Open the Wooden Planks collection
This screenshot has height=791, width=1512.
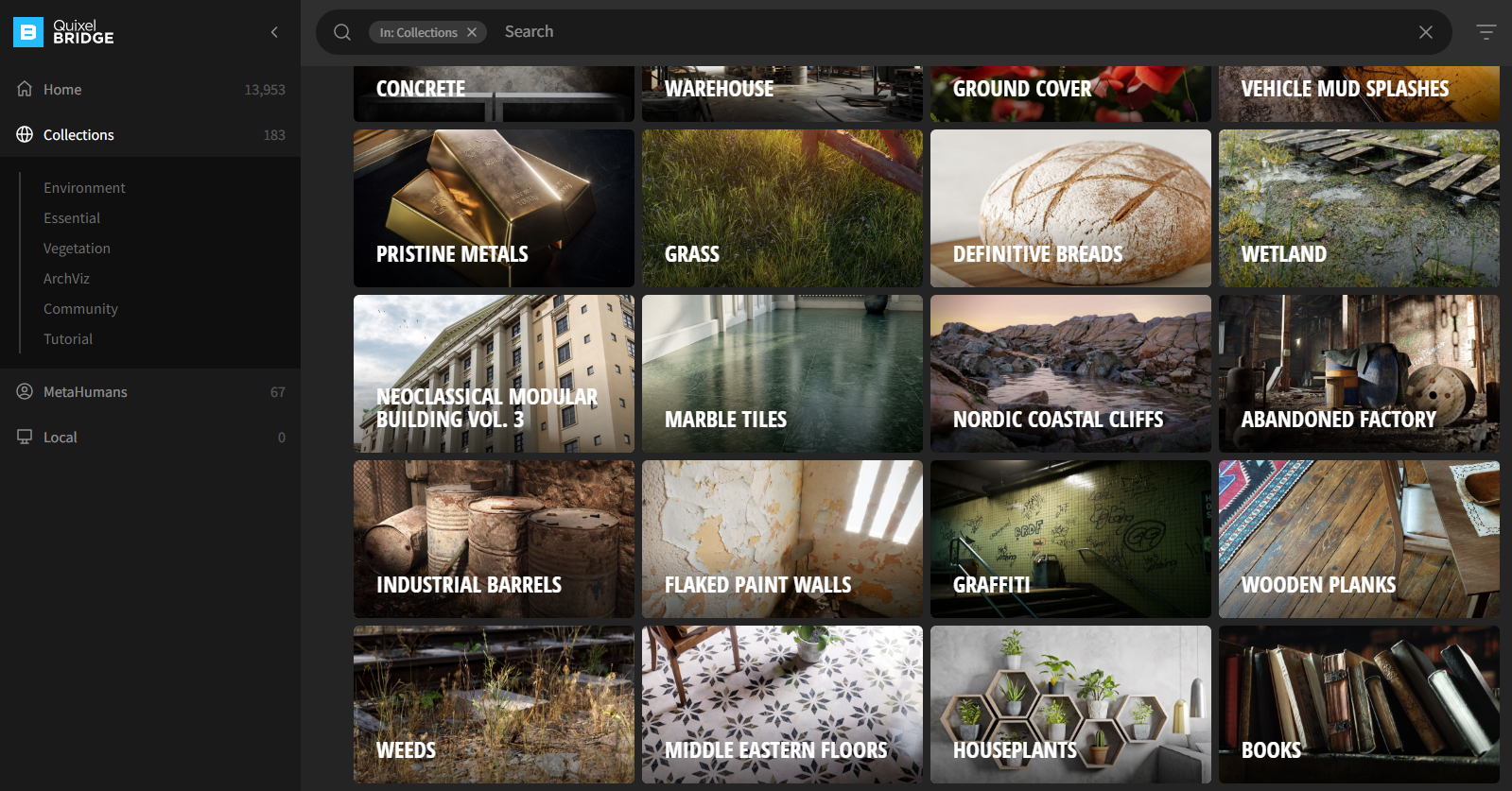tap(1359, 539)
